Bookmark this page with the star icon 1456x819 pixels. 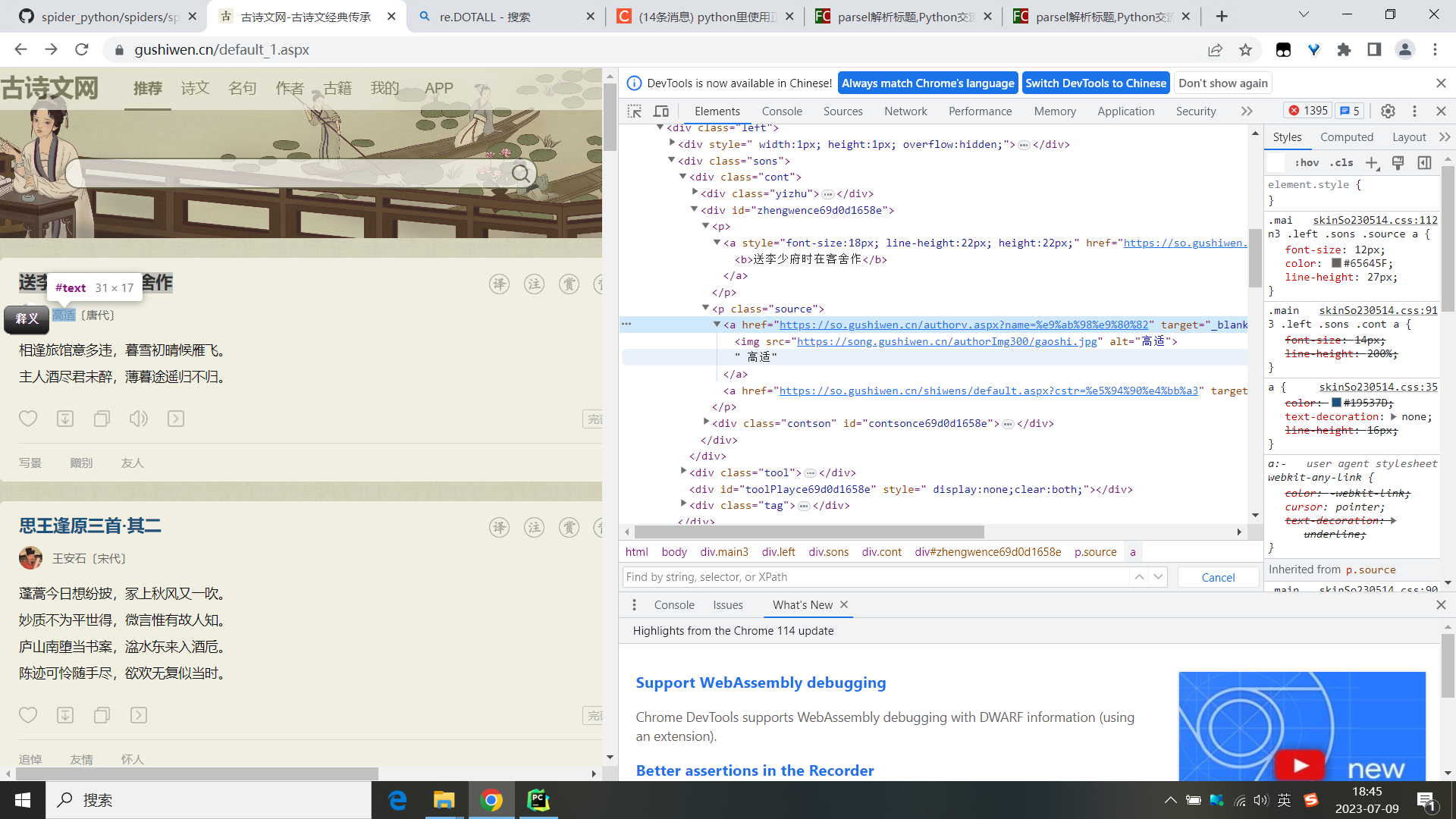point(1245,50)
